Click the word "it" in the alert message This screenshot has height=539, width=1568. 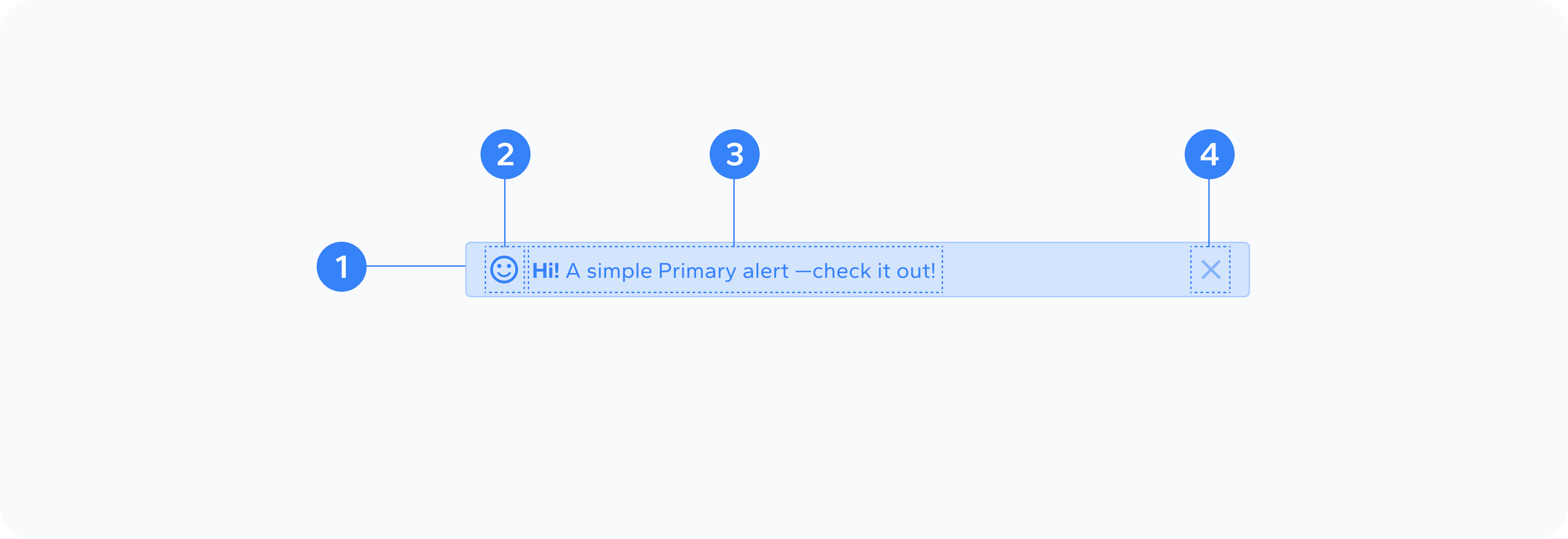pyautogui.click(x=885, y=271)
